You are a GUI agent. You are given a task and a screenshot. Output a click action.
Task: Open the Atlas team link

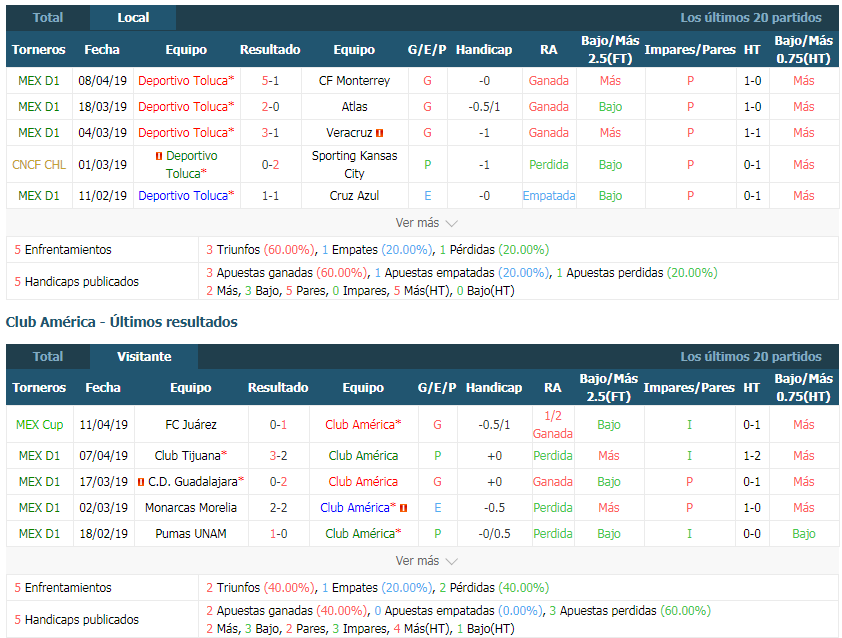354,107
